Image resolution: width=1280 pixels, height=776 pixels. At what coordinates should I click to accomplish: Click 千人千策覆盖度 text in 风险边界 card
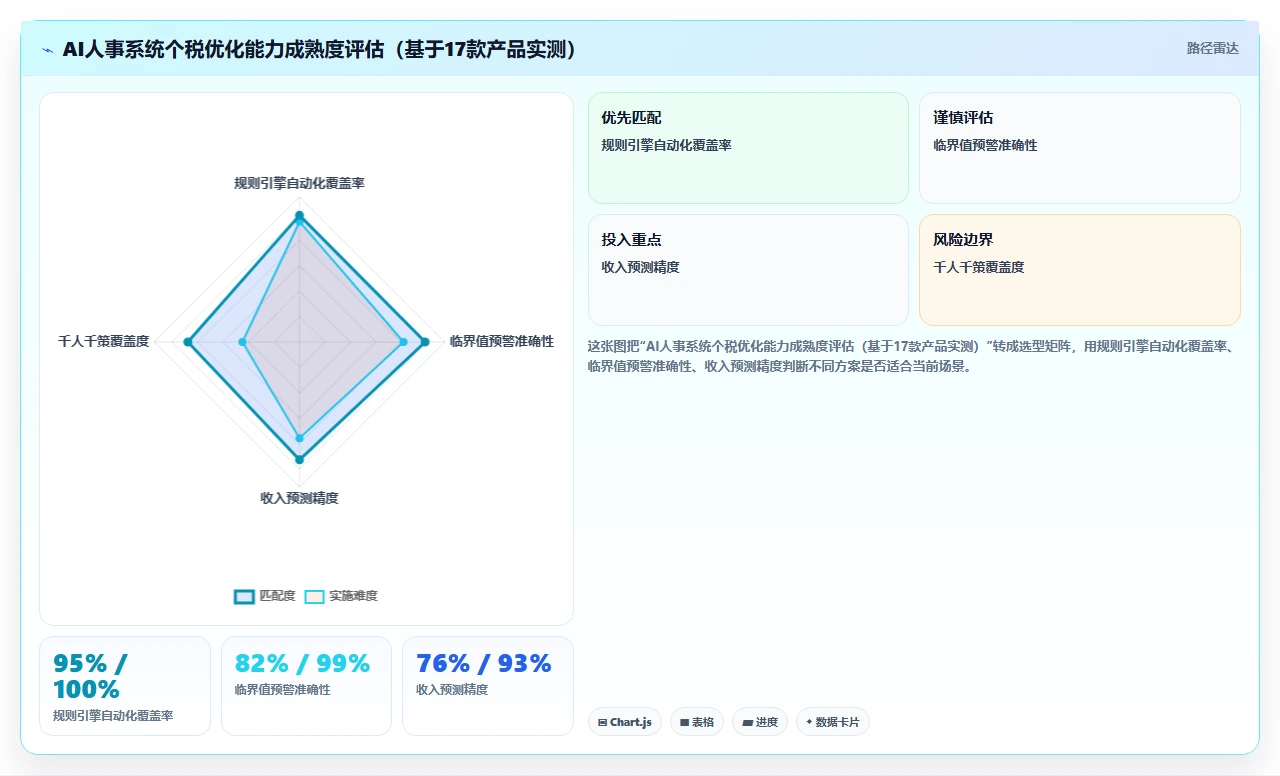(x=978, y=267)
